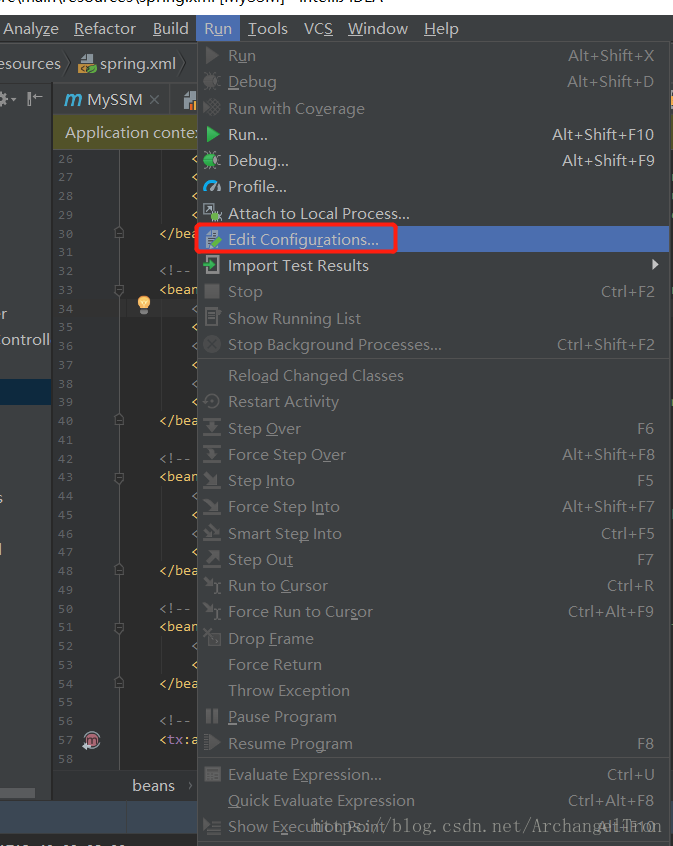
Task: Open the Window menu
Action: tap(378, 29)
